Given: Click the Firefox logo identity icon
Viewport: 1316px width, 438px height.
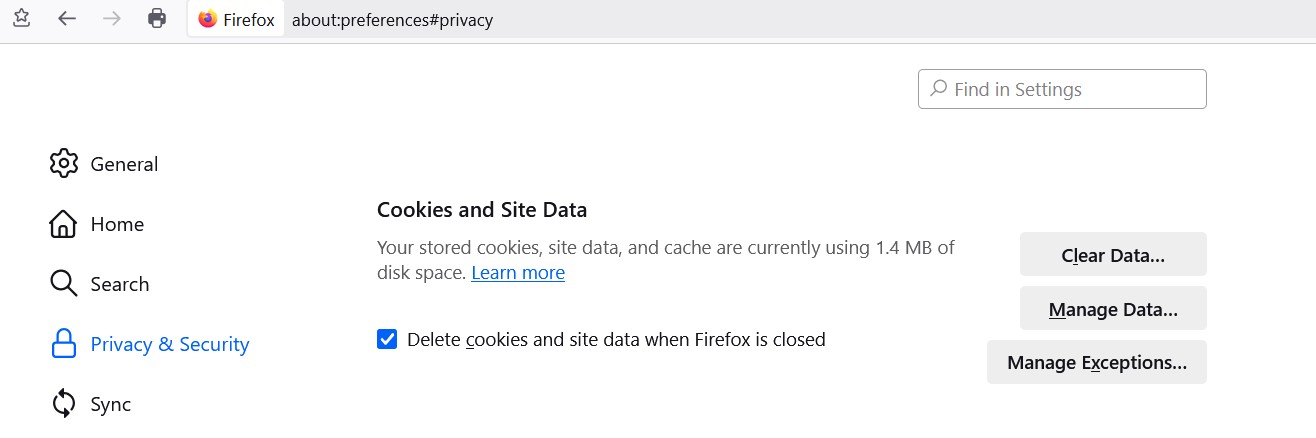Looking at the screenshot, I should coord(208,19).
